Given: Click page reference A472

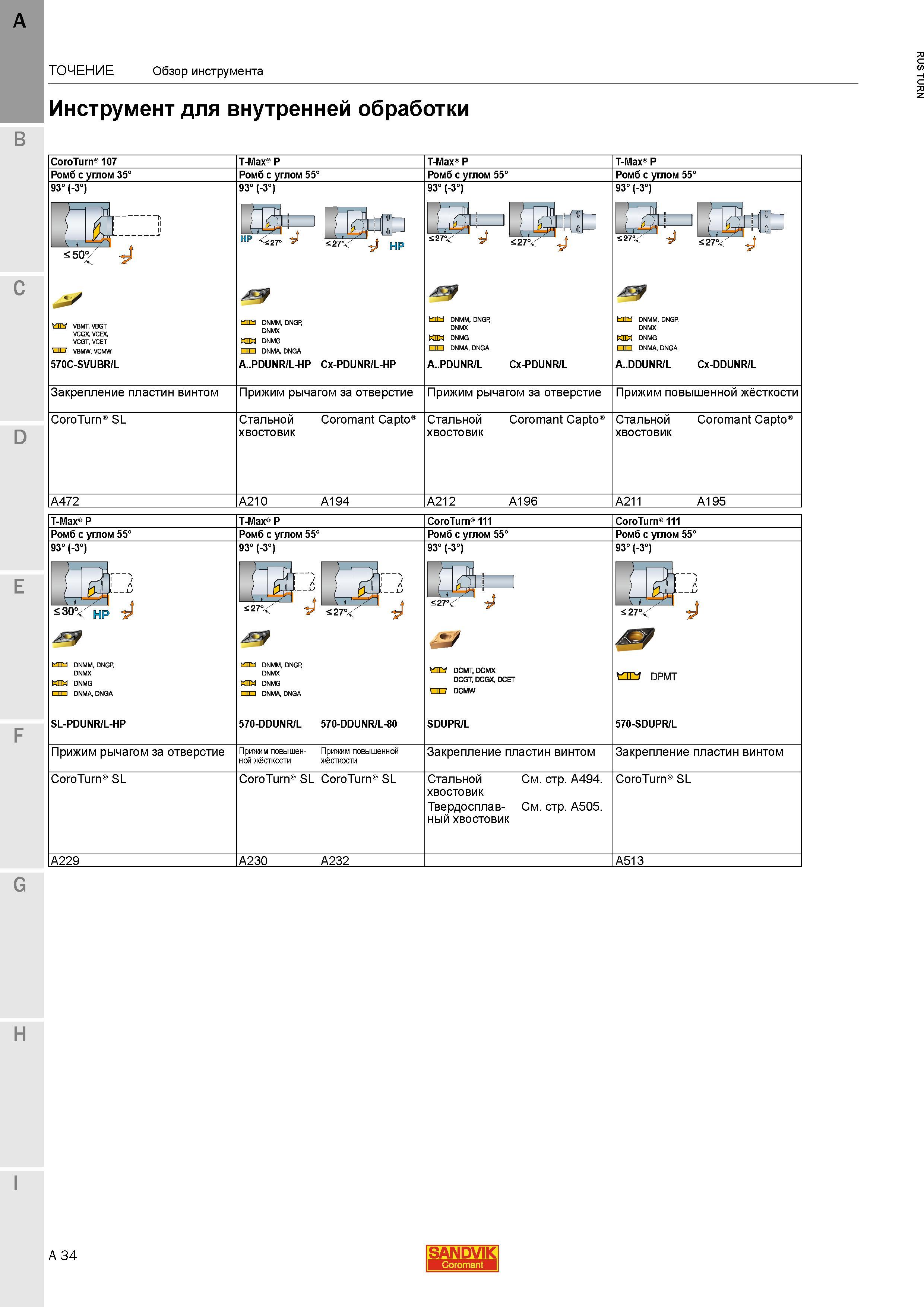Looking at the screenshot, I should [65, 501].
